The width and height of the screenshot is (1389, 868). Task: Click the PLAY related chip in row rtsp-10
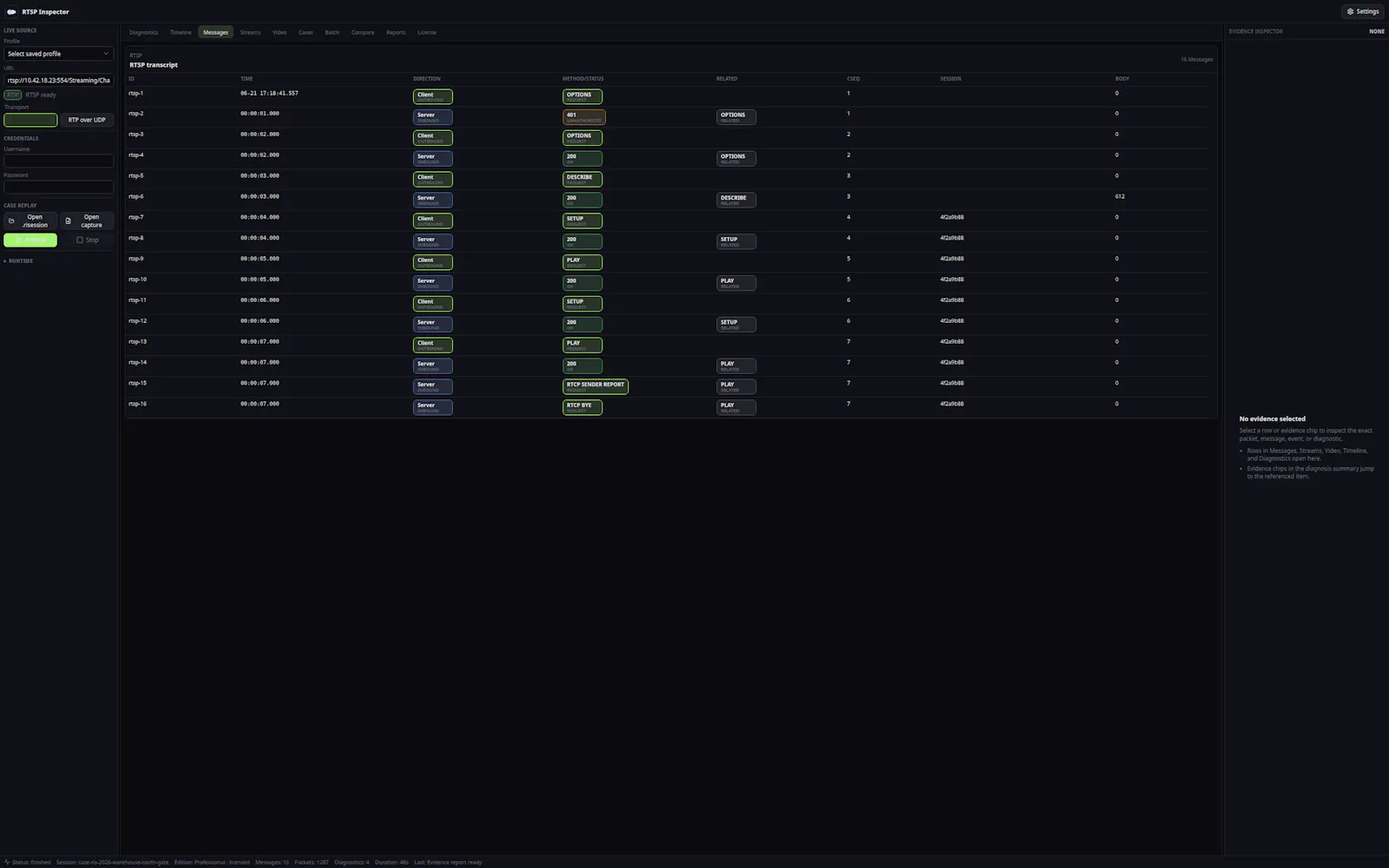coord(736,283)
